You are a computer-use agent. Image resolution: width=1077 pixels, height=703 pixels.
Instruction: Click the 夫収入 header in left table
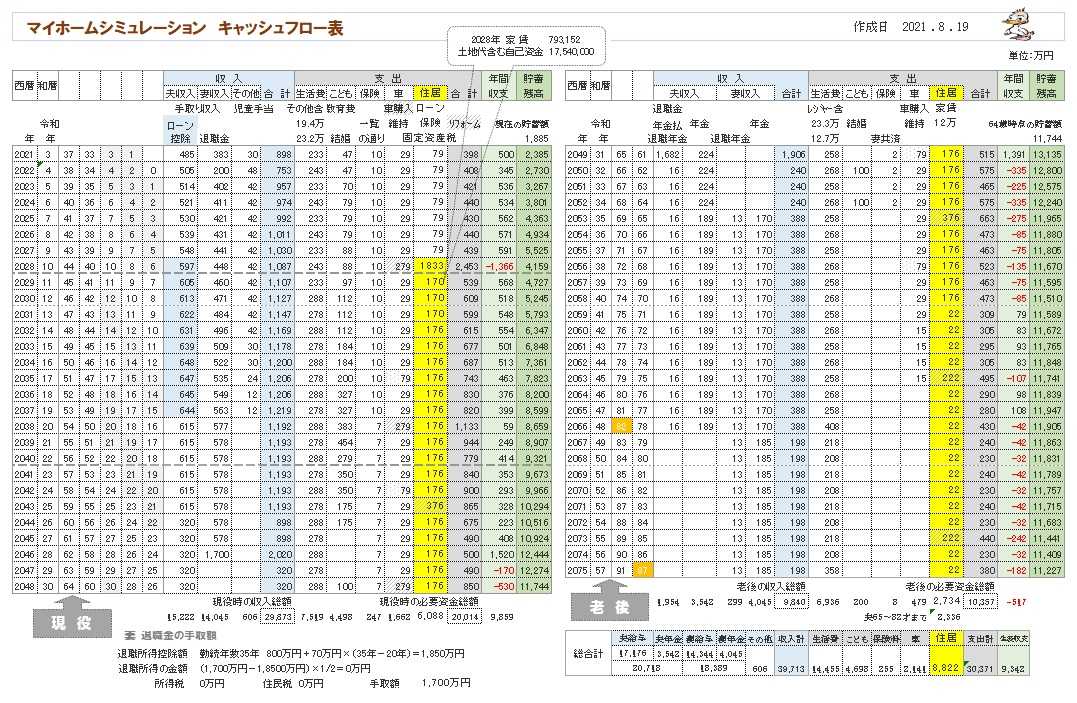[181, 93]
